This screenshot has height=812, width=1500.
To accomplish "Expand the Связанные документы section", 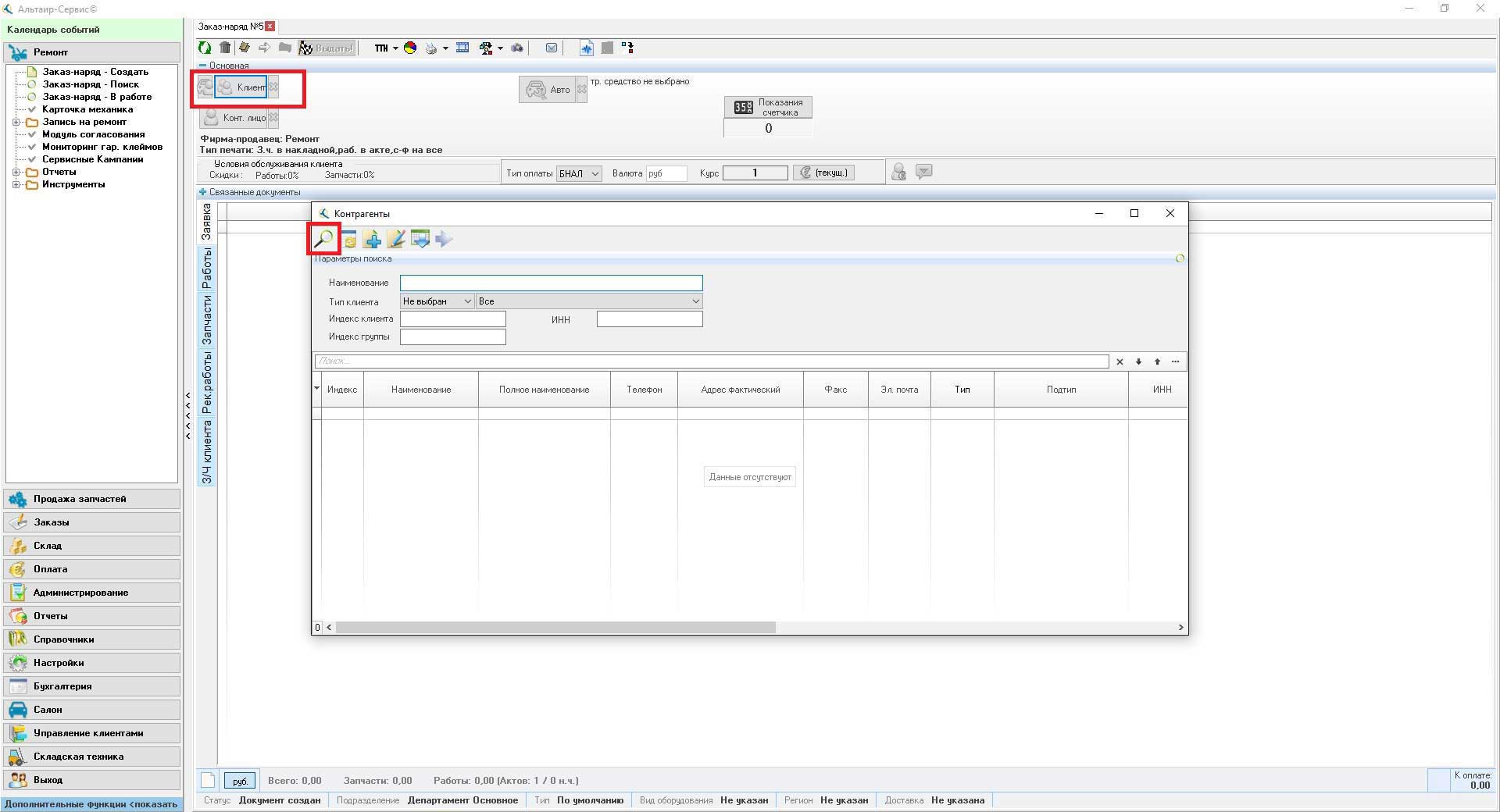I will click(x=202, y=192).
